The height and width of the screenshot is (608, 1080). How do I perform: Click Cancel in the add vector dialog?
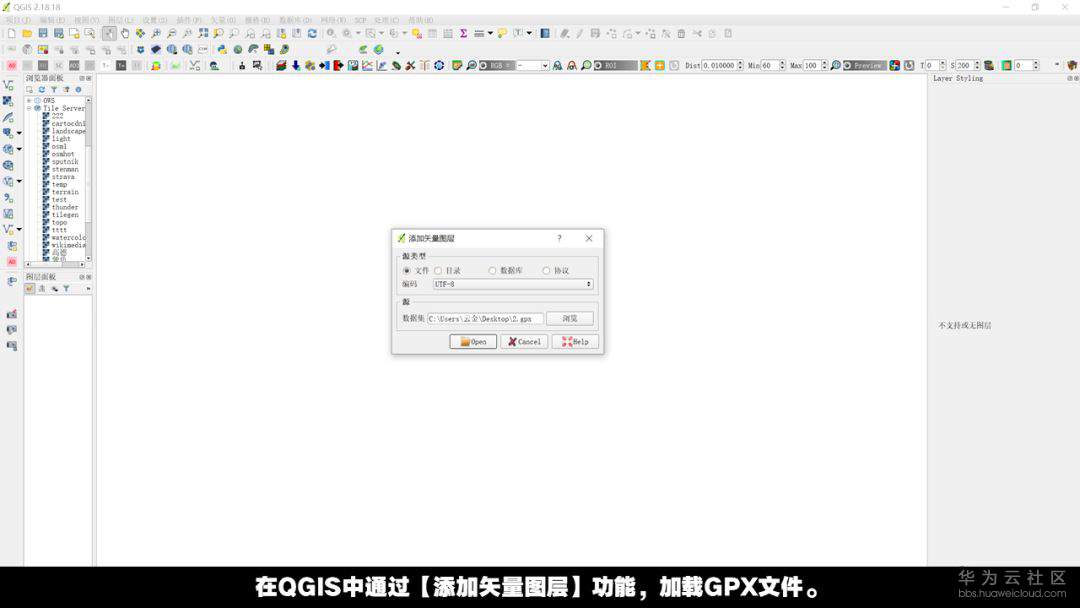tap(524, 342)
